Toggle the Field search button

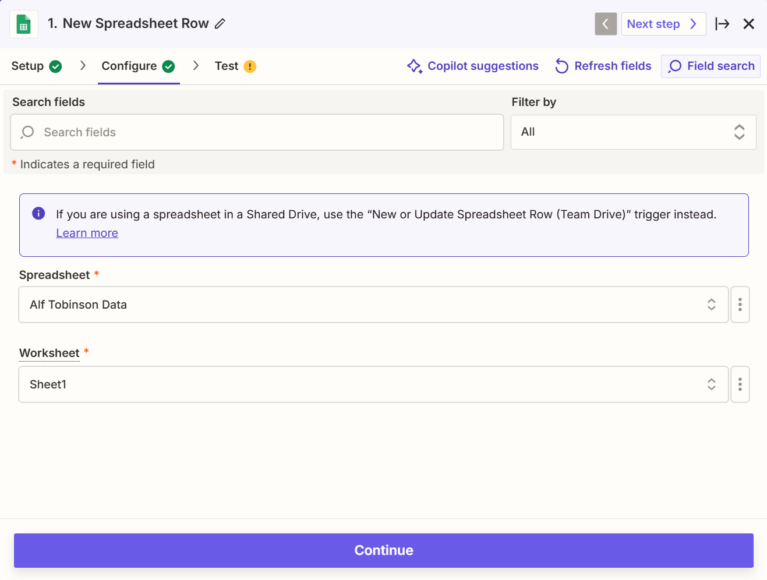[711, 66]
